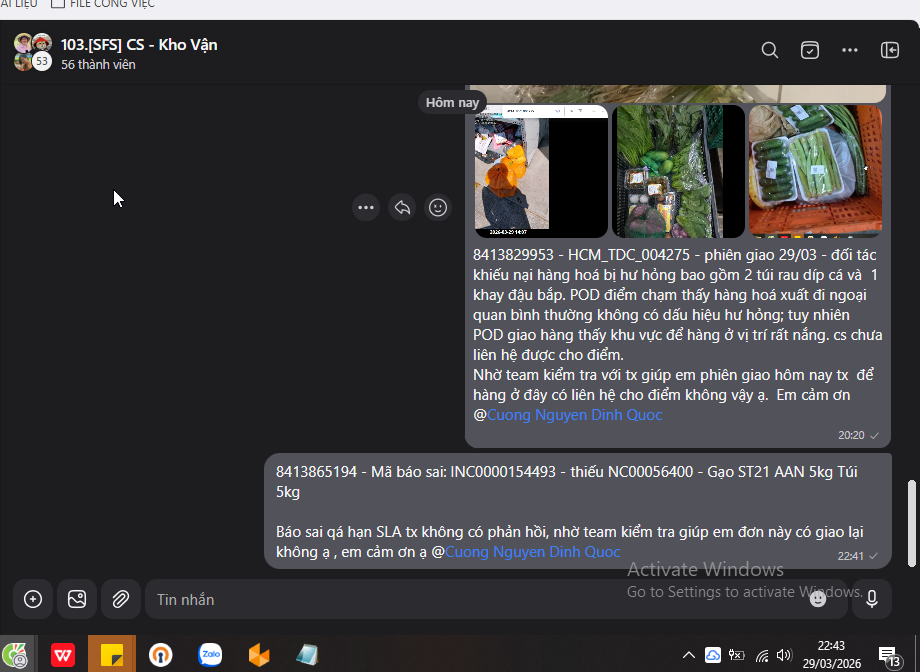Screen dimensions: 920x672
Task: Open Wi-Fi network tray icon
Action: [762, 655]
